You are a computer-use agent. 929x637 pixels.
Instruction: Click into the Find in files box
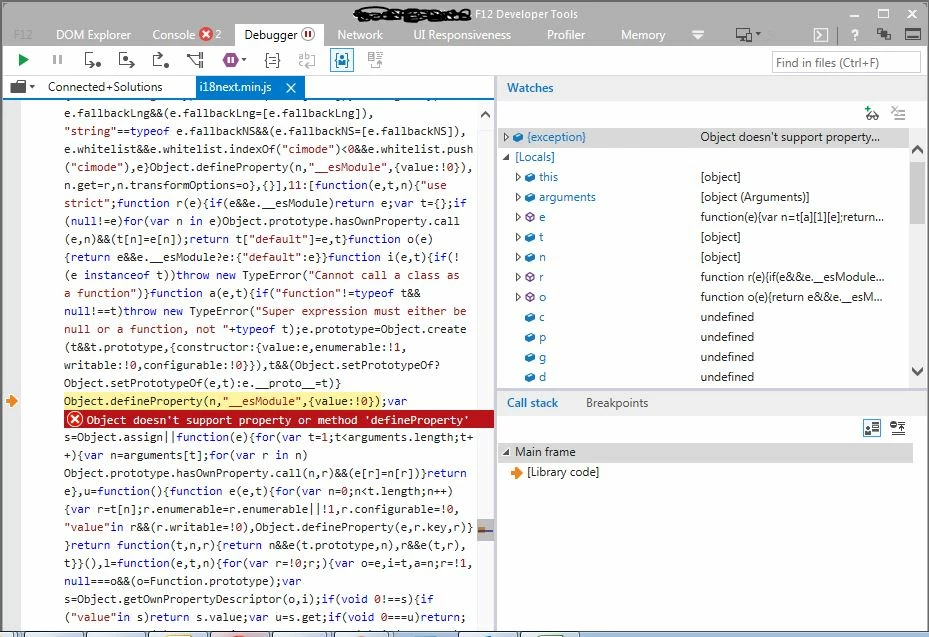tap(846, 63)
